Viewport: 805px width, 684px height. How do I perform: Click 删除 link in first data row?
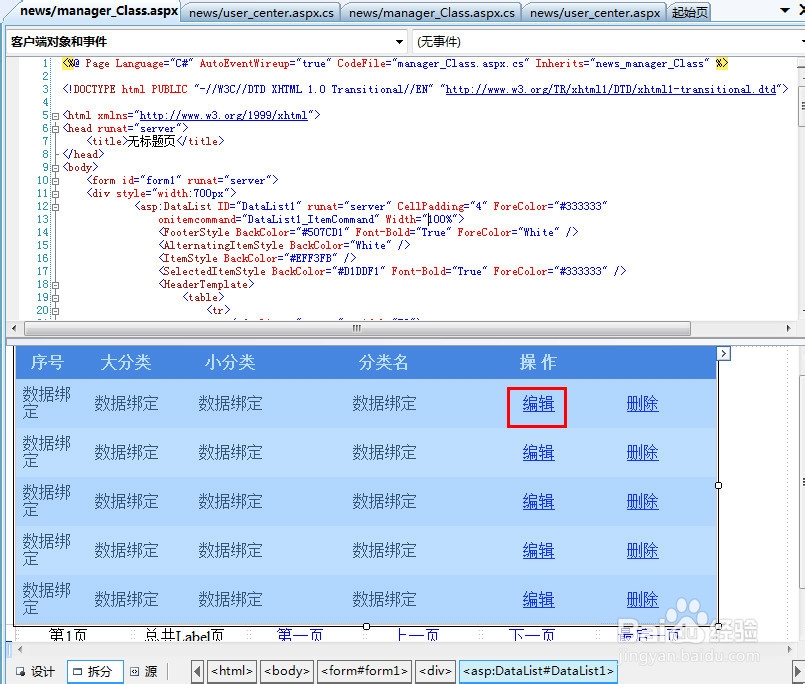pos(642,404)
